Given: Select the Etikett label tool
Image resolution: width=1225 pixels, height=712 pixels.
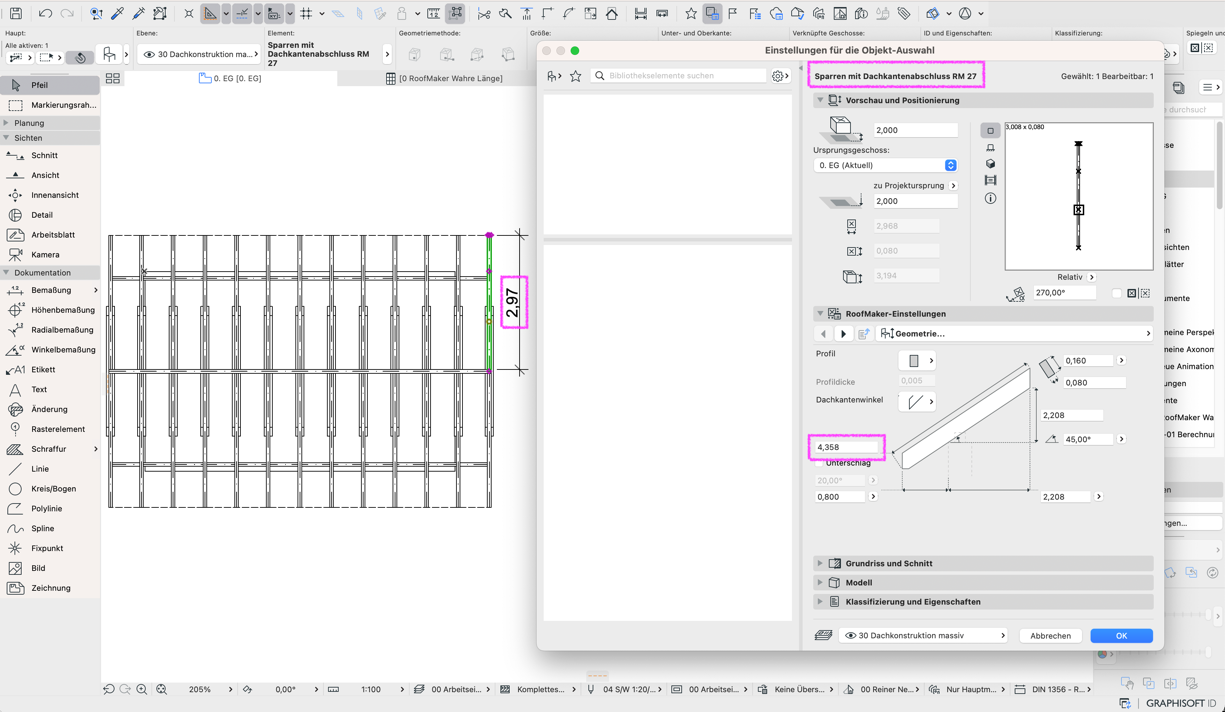Looking at the screenshot, I should 50,370.
